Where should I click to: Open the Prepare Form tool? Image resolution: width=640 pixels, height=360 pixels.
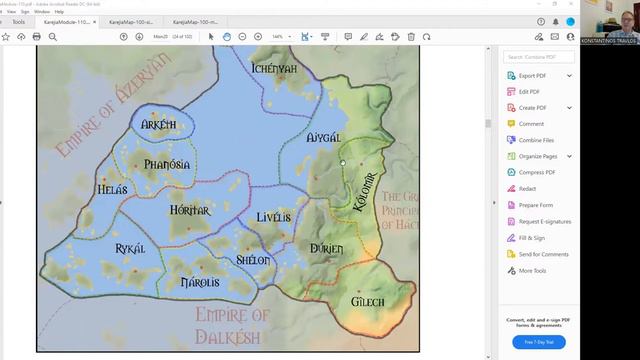pos(536,205)
